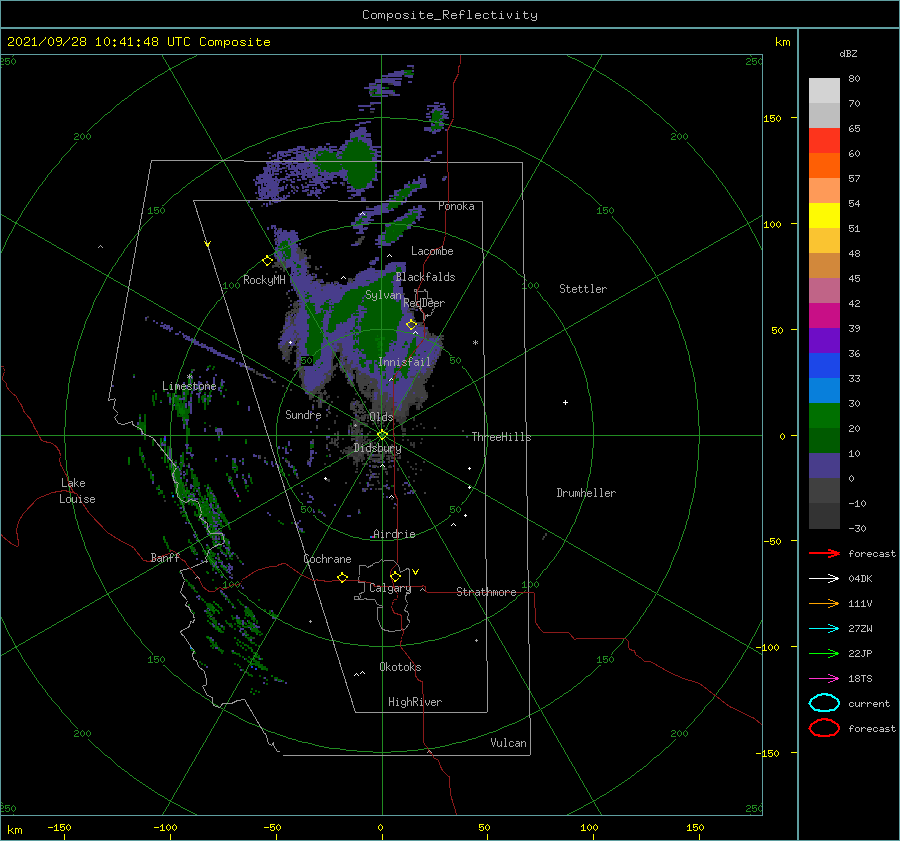900x841 pixels.
Task: Click the 65 dBZ red color swatch
Action: pos(824,141)
